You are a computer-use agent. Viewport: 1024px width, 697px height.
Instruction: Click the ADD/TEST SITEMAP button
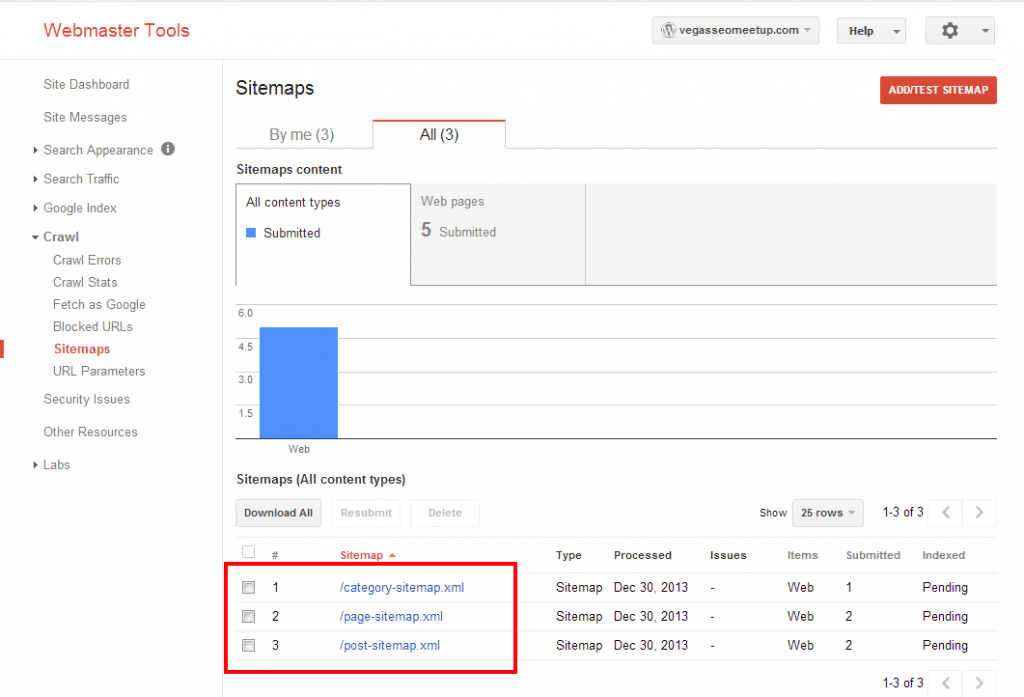point(938,90)
